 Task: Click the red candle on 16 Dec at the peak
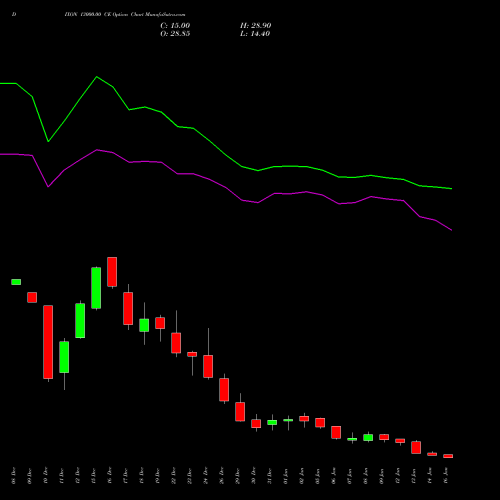112,272
